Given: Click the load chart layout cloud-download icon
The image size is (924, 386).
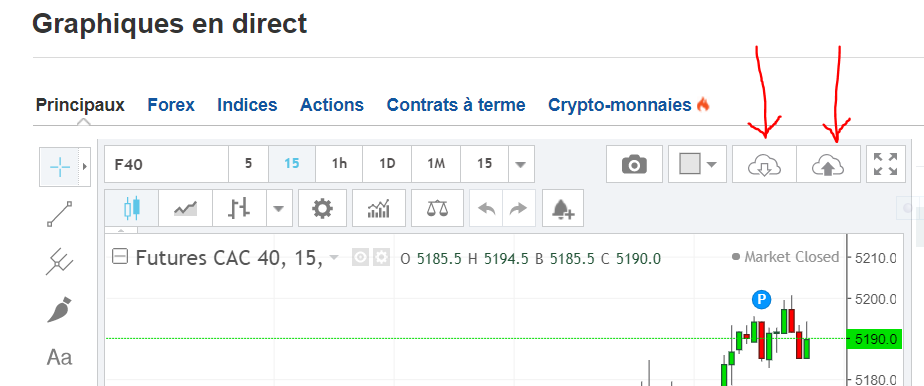Looking at the screenshot, I should click(764, 164).
